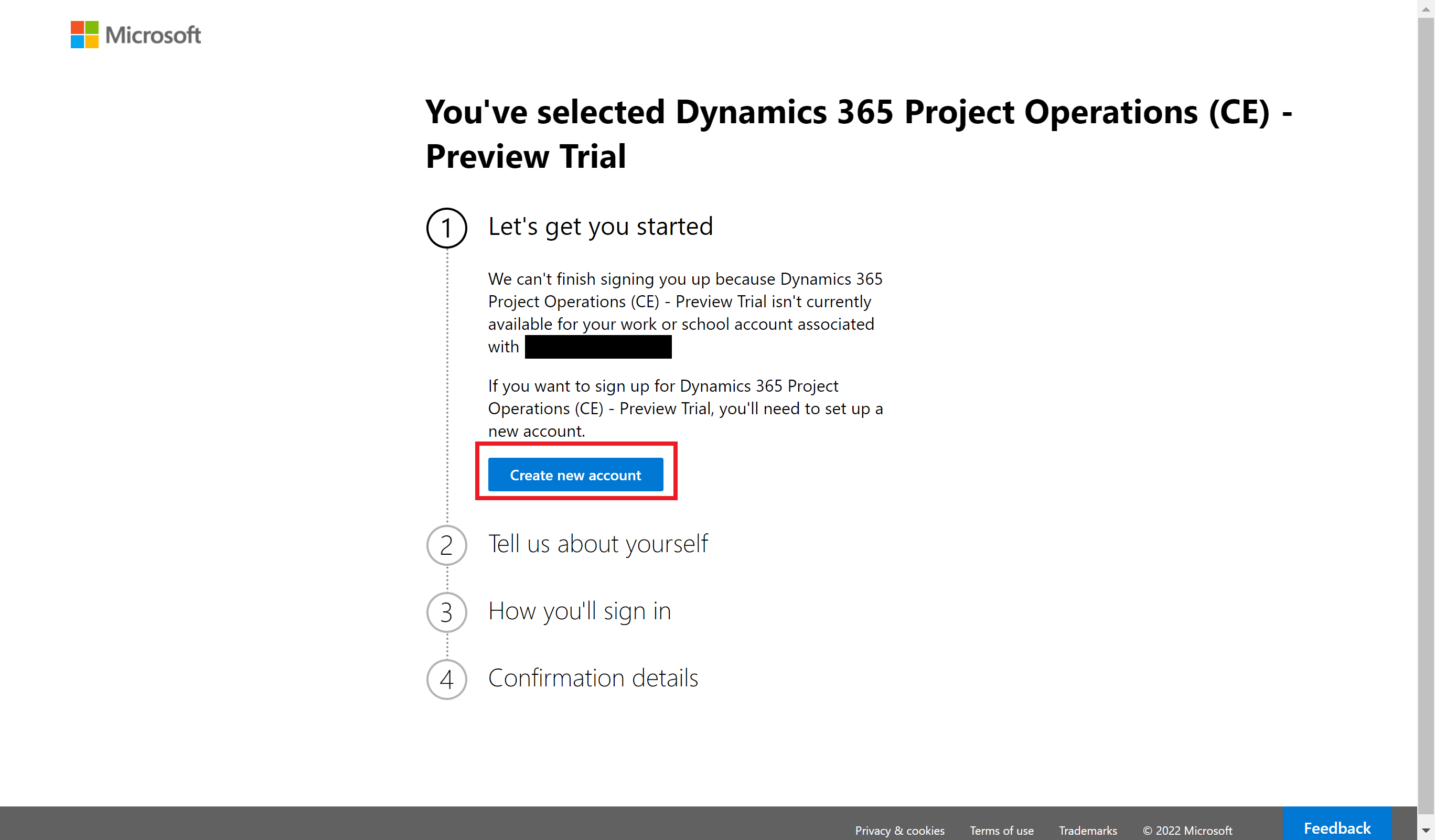Click the vertical scrollbar track
Viewport: 1435px width, 840px height.
[1426, 420]
